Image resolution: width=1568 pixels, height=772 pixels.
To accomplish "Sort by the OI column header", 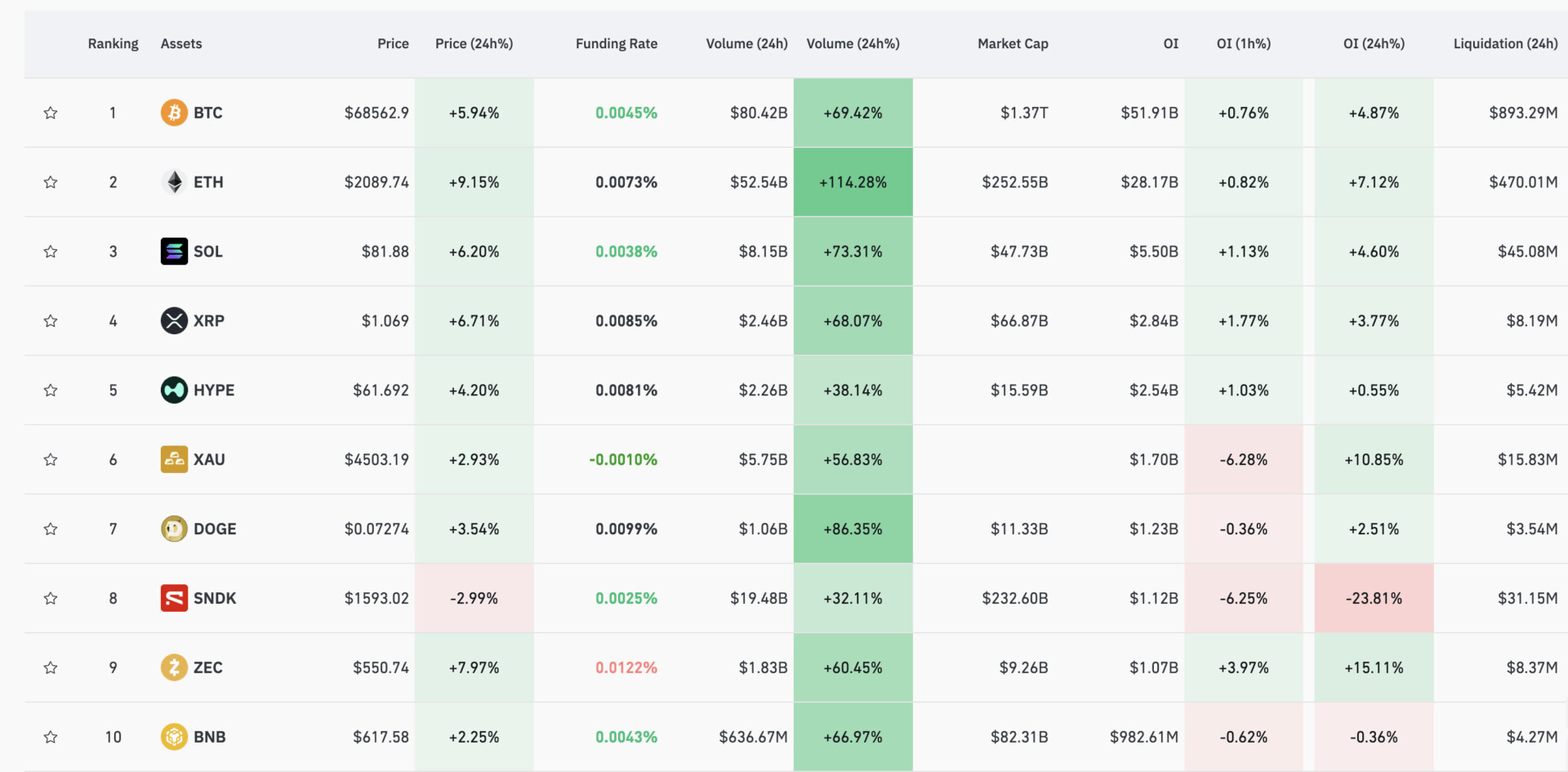I will pos(1171,43).
